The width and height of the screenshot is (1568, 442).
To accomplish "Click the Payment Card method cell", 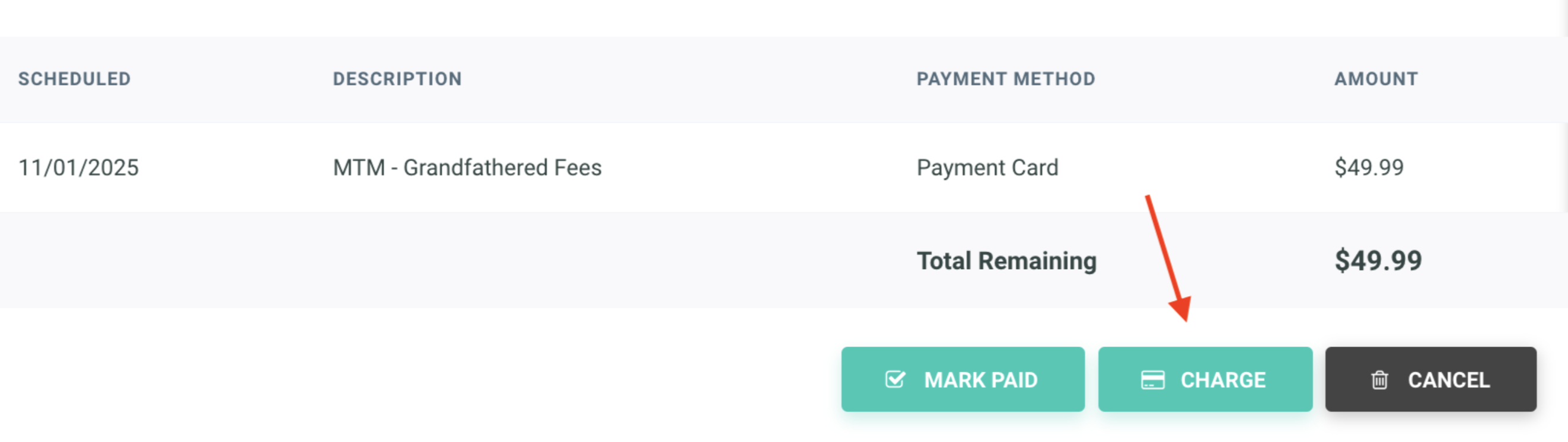I will pyautogui.click(x=987, y=167).
